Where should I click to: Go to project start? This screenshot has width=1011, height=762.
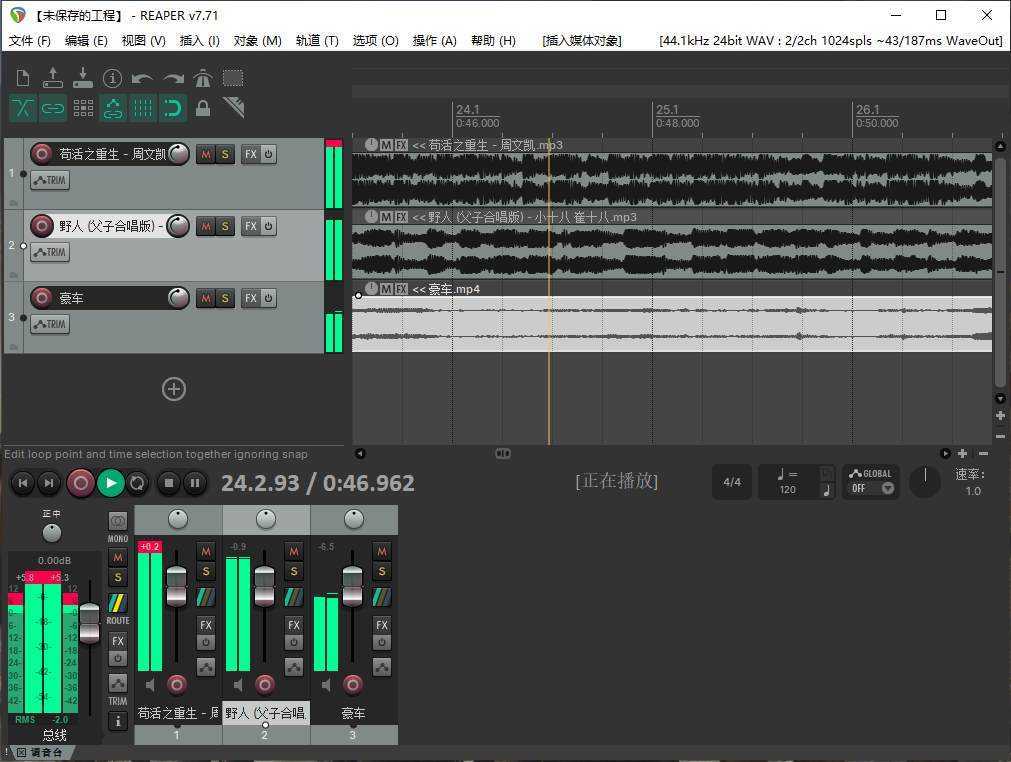[x=23, y=483]
